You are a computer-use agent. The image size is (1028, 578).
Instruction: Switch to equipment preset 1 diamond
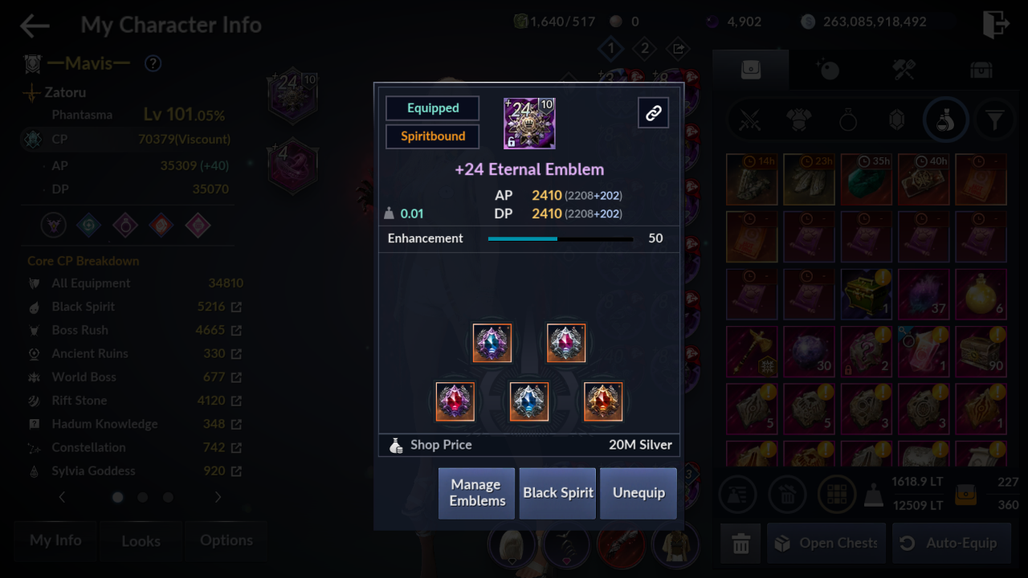click(x=611, y=48)
